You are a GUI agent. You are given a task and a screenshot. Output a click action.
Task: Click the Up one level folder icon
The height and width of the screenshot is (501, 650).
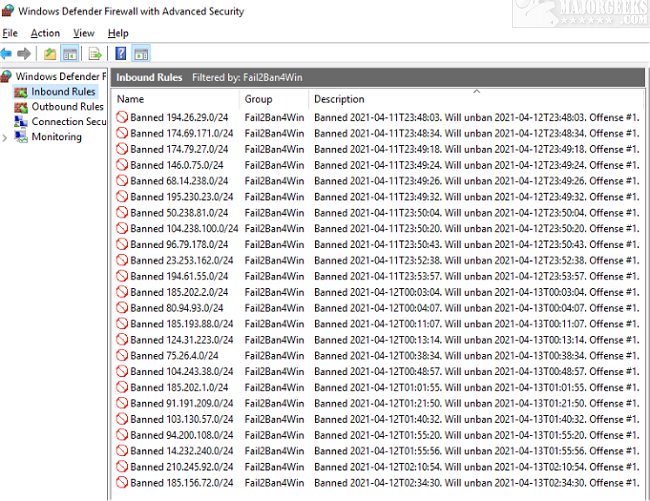(50, 53)
